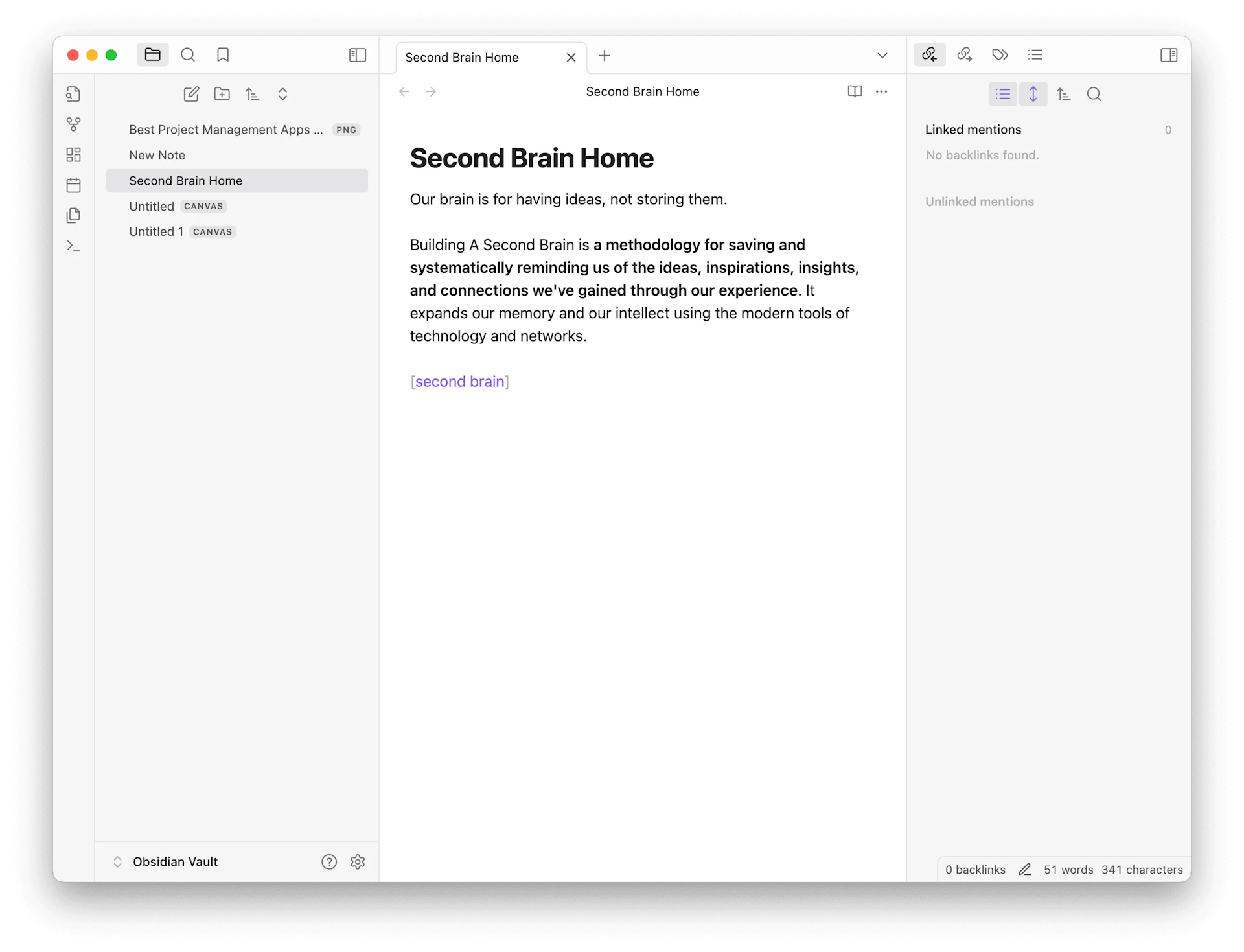This screenshot has width=1244, height=952.
Task: Open the command palette icon
Action: [74, 246]
